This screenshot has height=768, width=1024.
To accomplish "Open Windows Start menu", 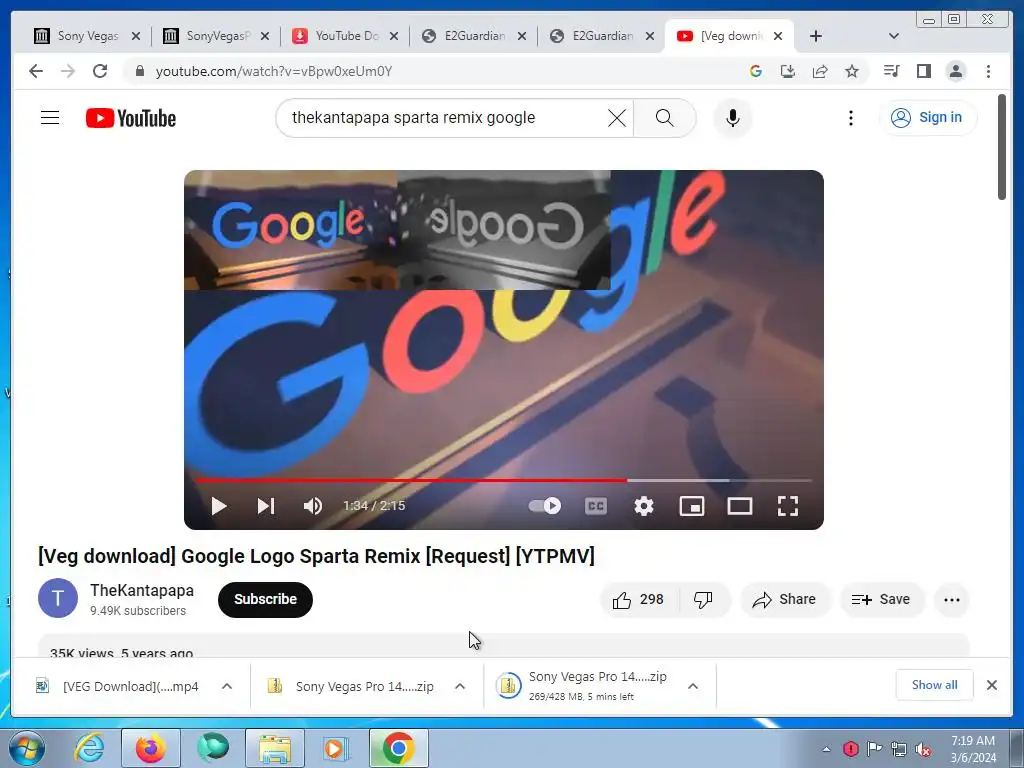I will coord(26,748).
